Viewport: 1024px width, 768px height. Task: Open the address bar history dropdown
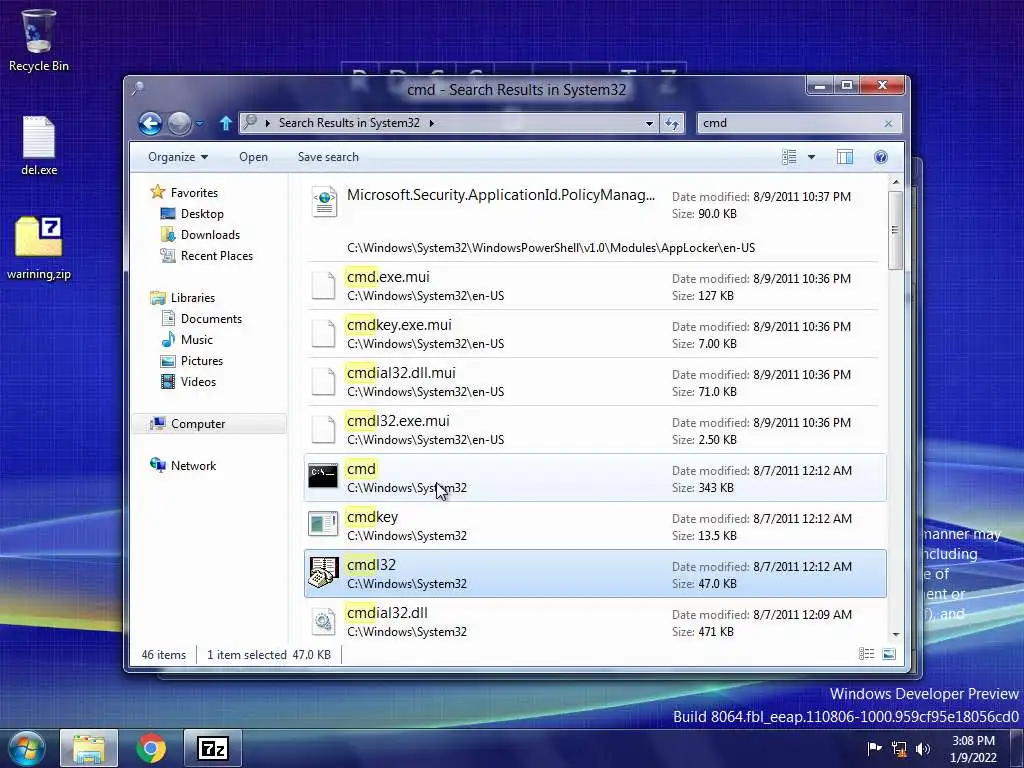(649, 123)
